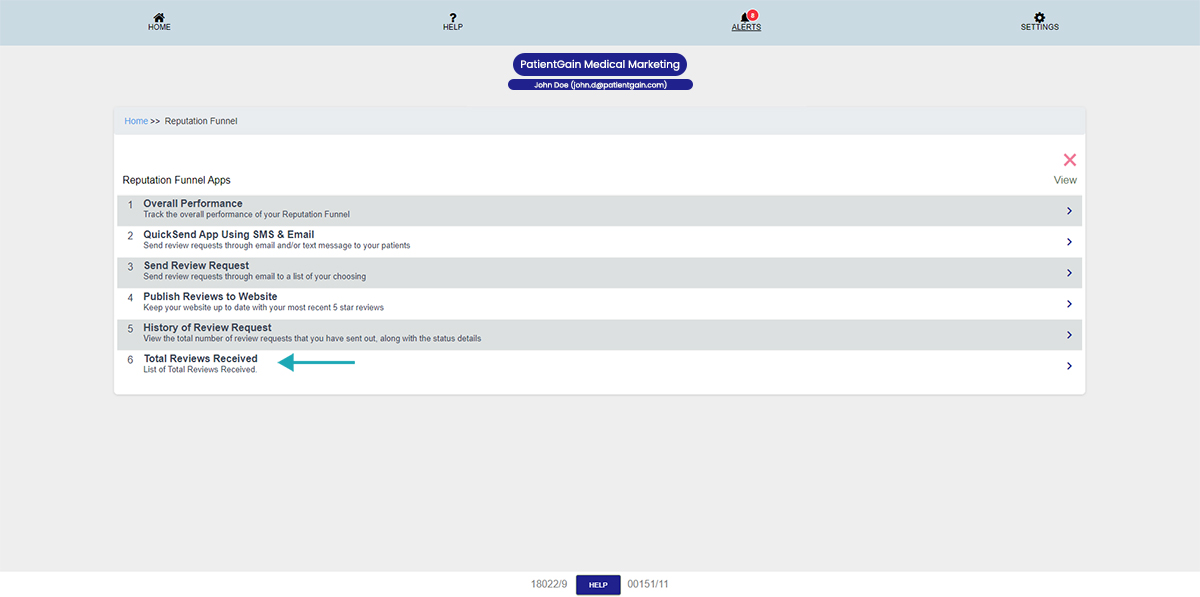
Task: Check notifications via the Alerts bell icon
Action: click(x=744, y=16)
